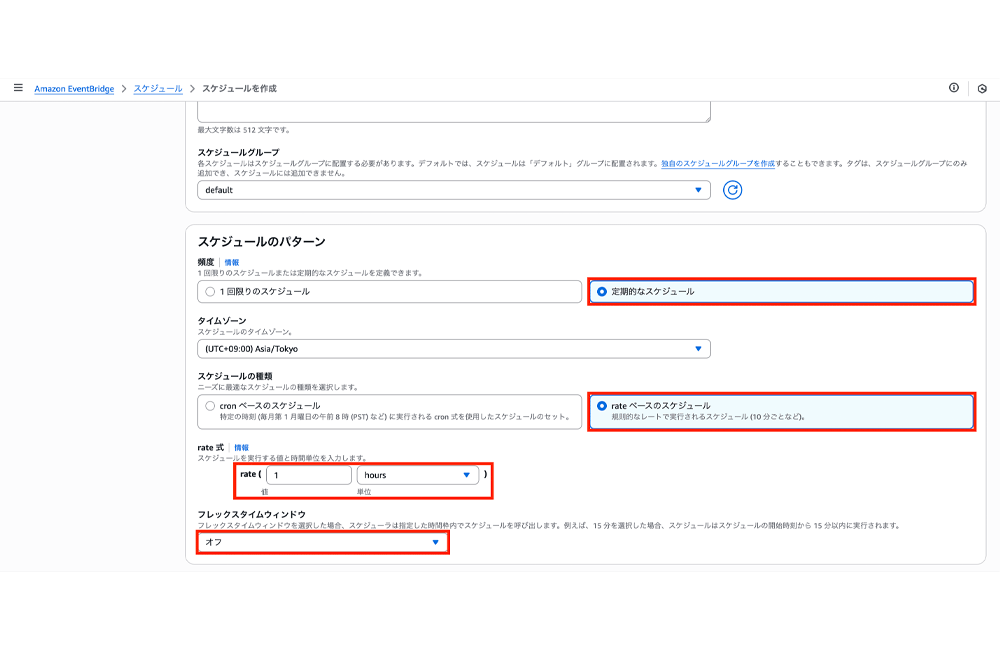Open CloudShell from the top bar icon

[x=981, y=88]
